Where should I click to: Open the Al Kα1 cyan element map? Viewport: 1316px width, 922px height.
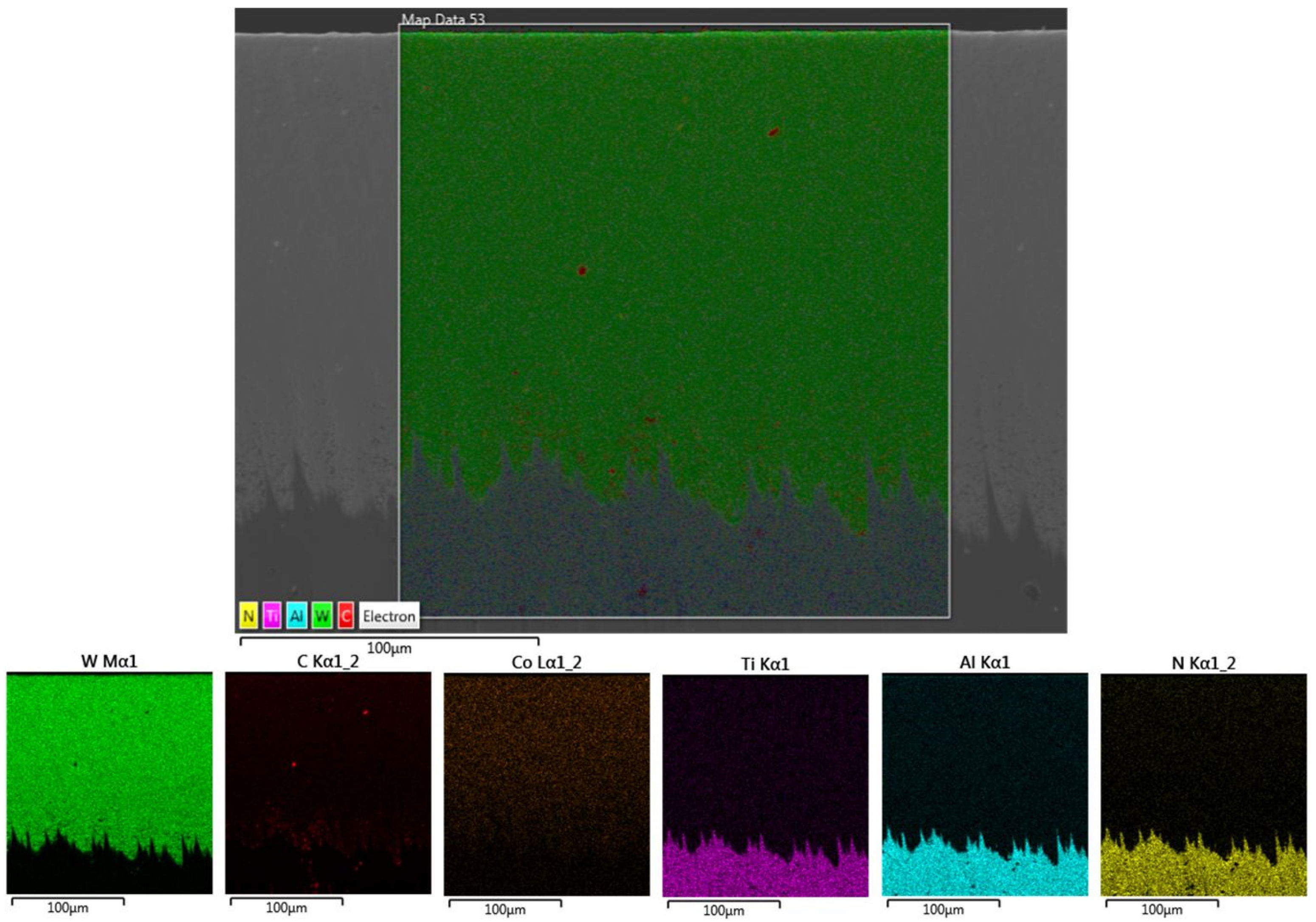985,784
